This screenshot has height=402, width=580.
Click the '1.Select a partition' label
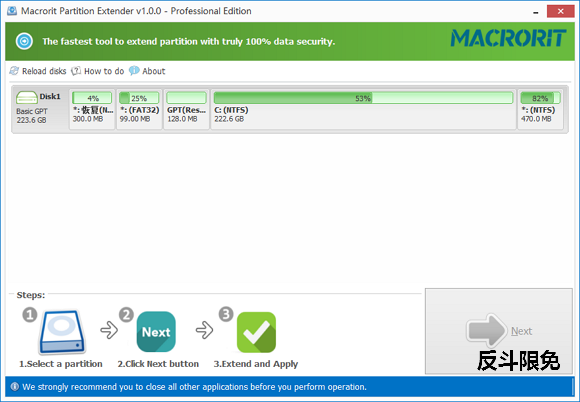tap(61, 364)
